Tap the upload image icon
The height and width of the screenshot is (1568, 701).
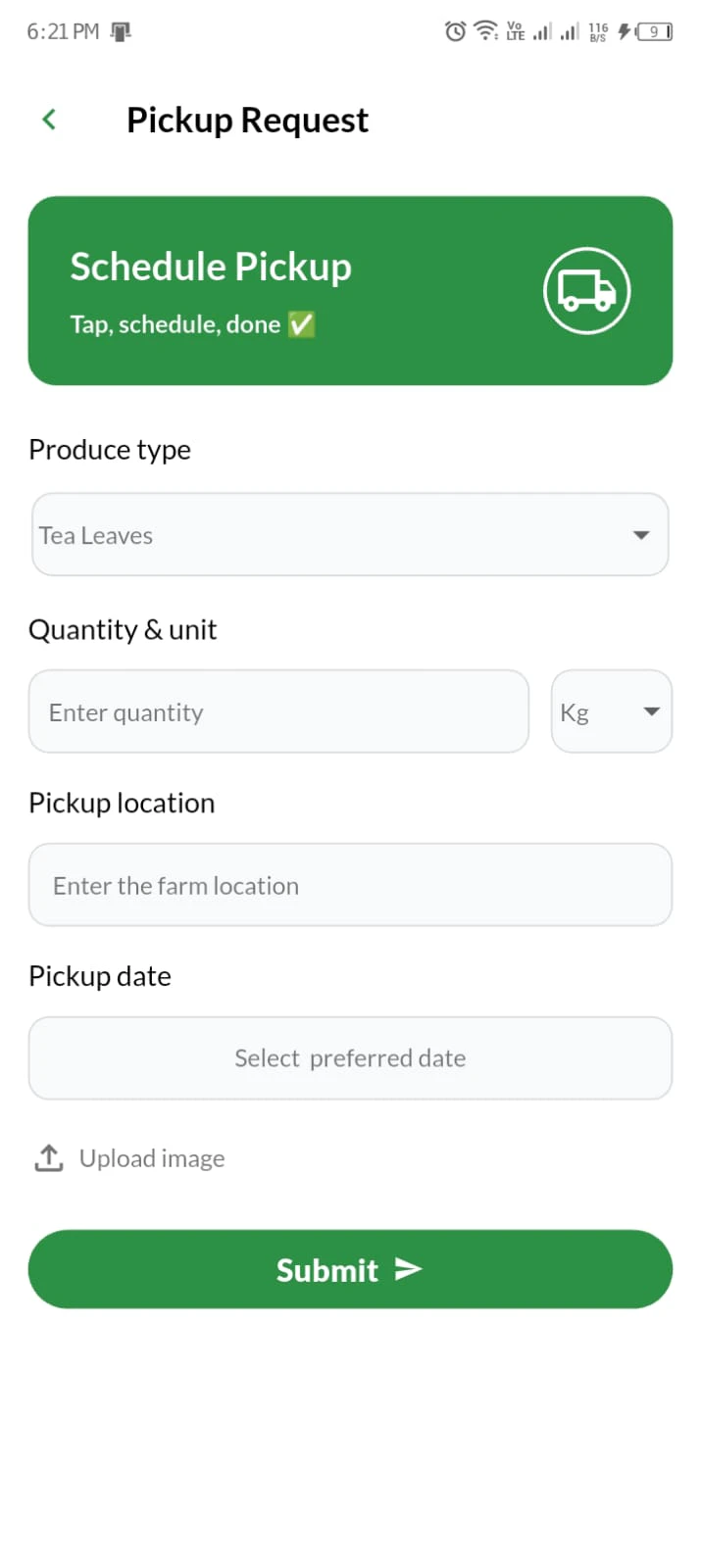pyautogui.click(x=48, y=1157)
